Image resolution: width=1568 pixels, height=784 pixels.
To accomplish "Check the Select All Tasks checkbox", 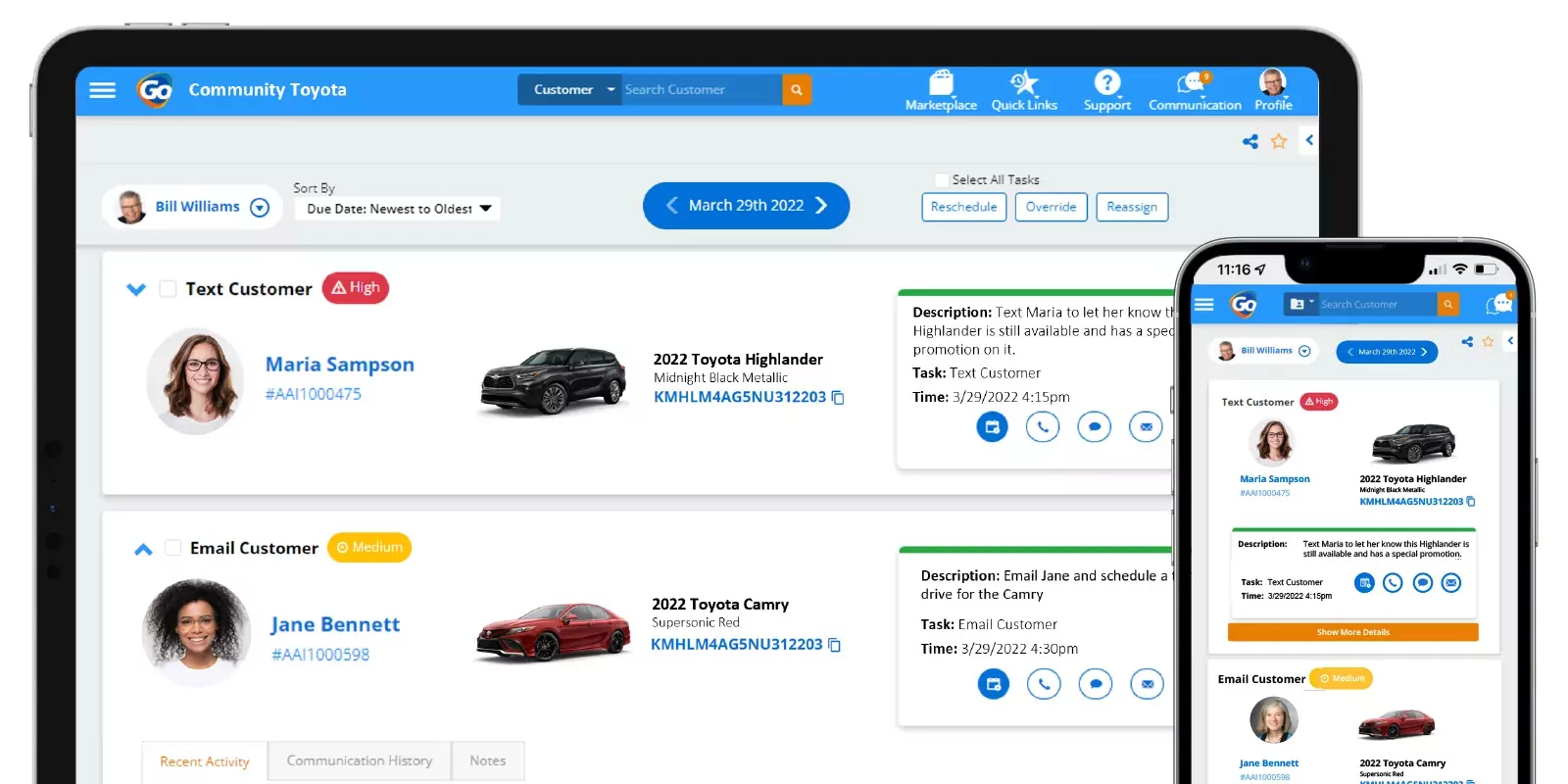I will [x=942, y=180].
